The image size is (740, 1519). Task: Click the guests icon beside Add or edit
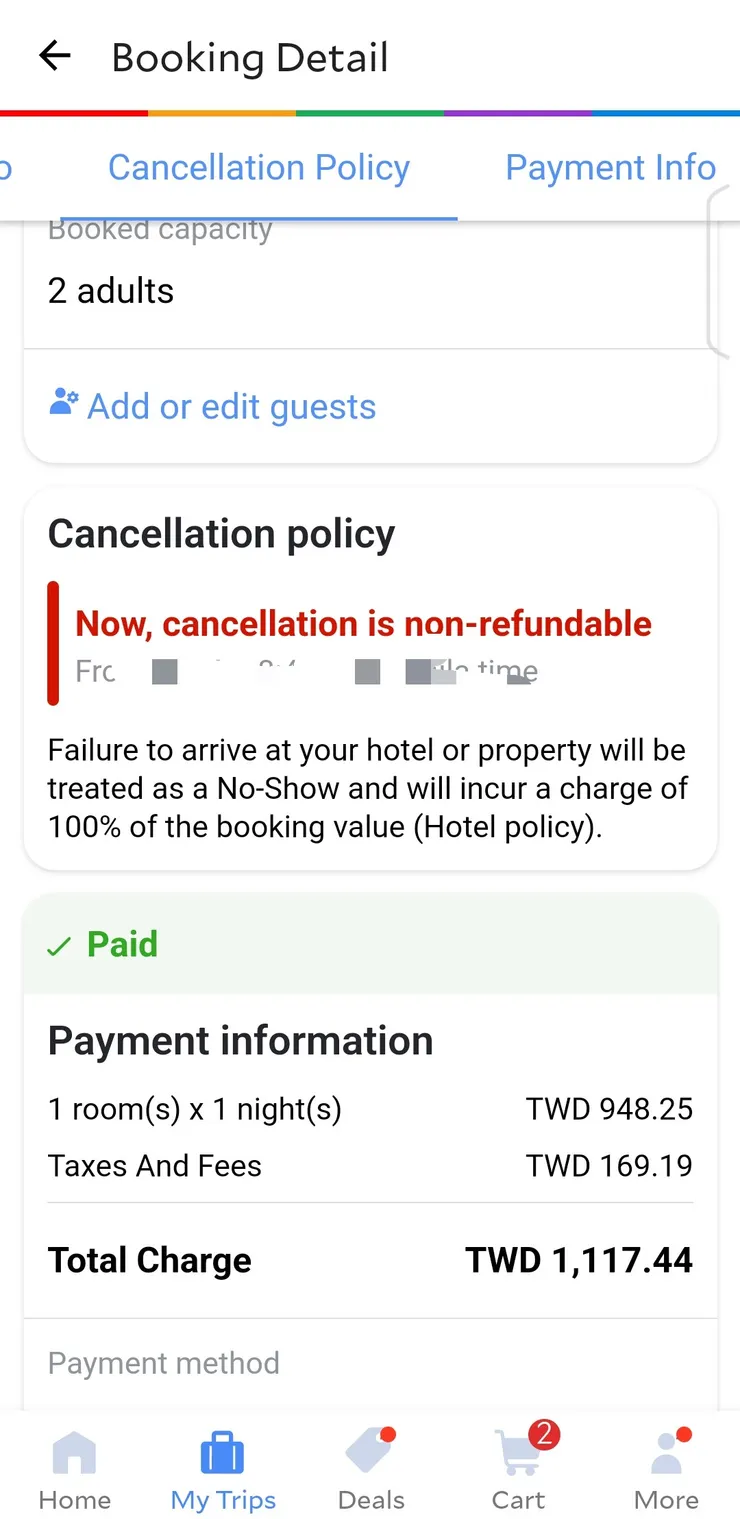click(x=63, y=403)
